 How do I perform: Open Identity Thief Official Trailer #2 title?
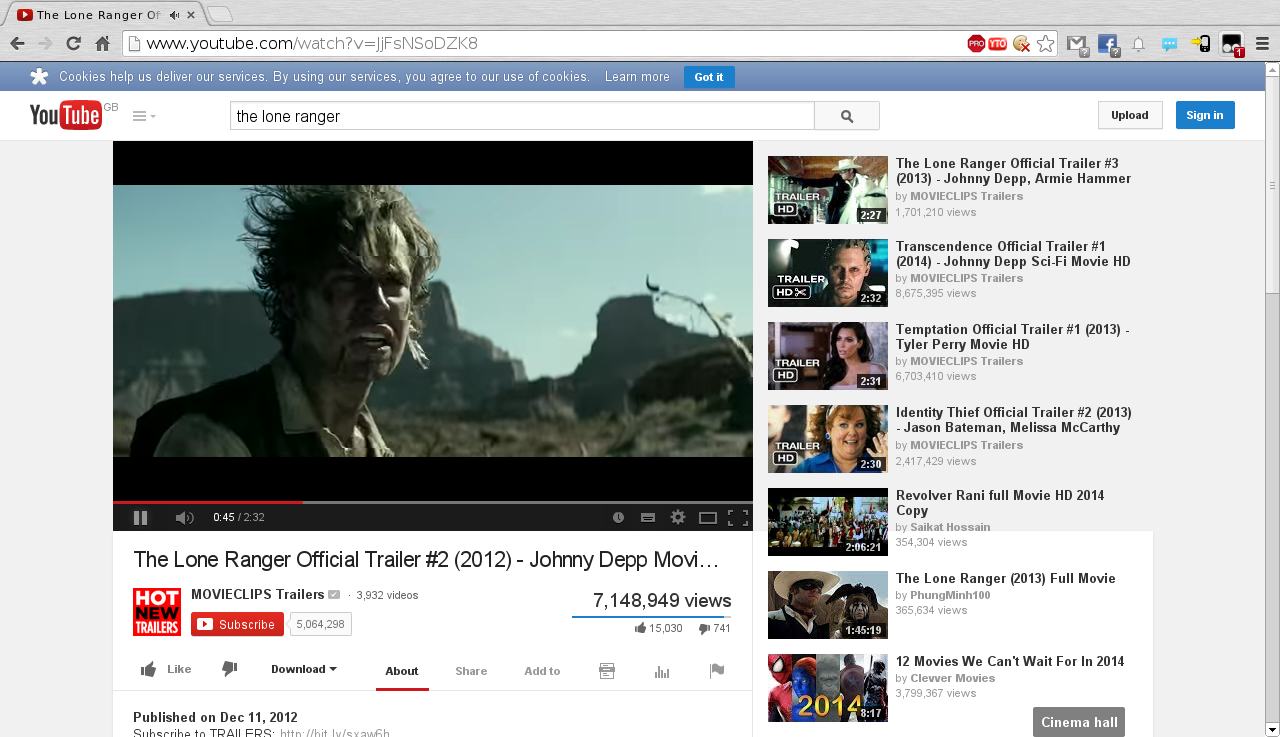tap(1014, 420)
